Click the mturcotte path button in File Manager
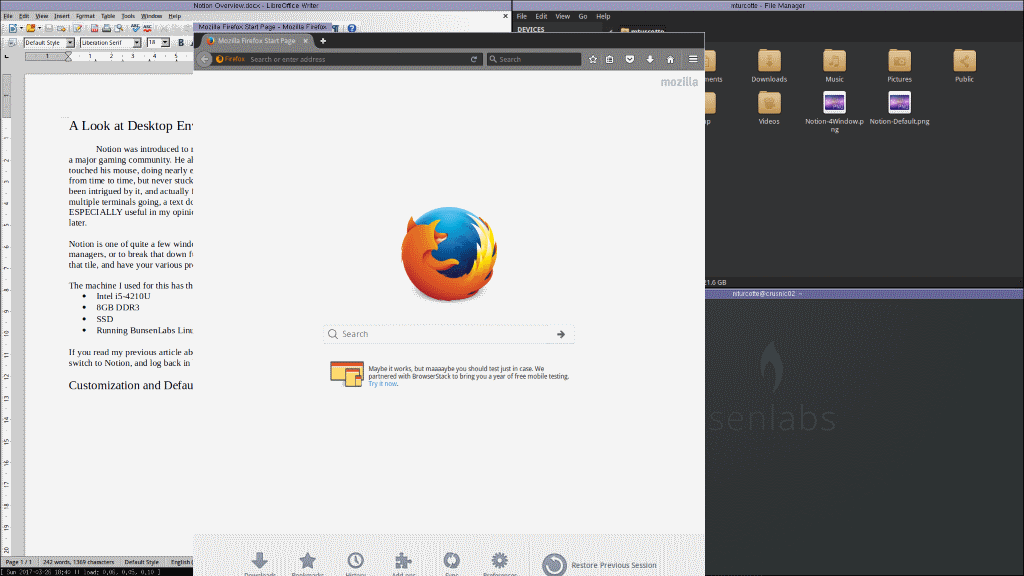Viewport: 1024px width, 576px height. (643, 31)
